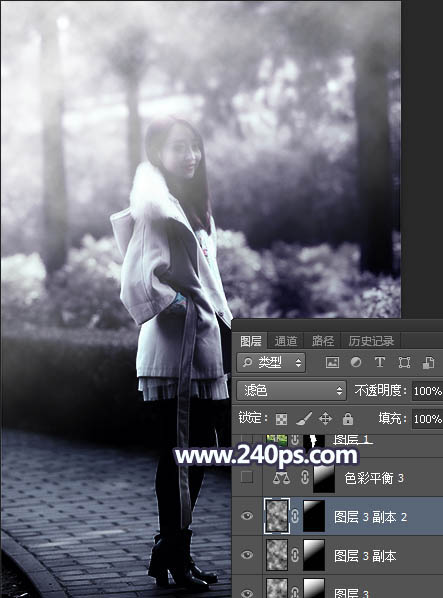Open the 滤色 blend mode dropdown

click(291, 391)
